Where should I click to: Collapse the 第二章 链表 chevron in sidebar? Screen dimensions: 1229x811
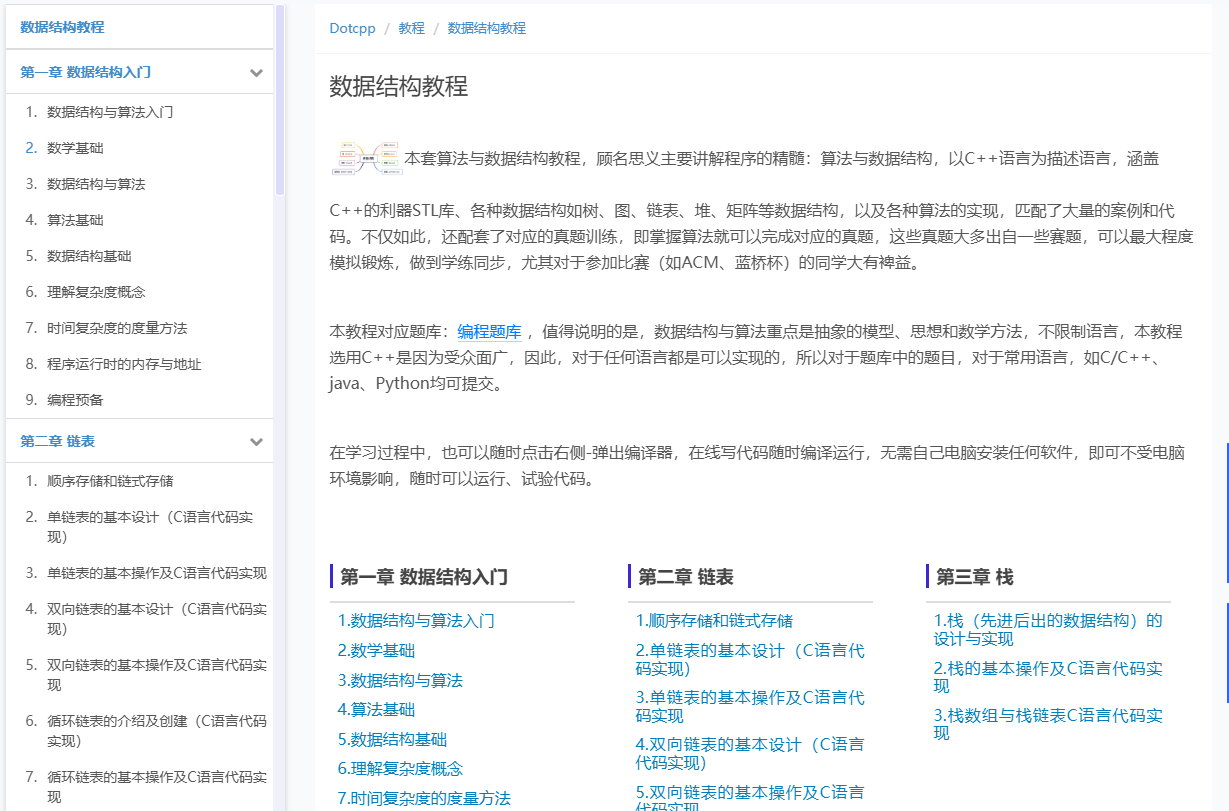(256, 442)
